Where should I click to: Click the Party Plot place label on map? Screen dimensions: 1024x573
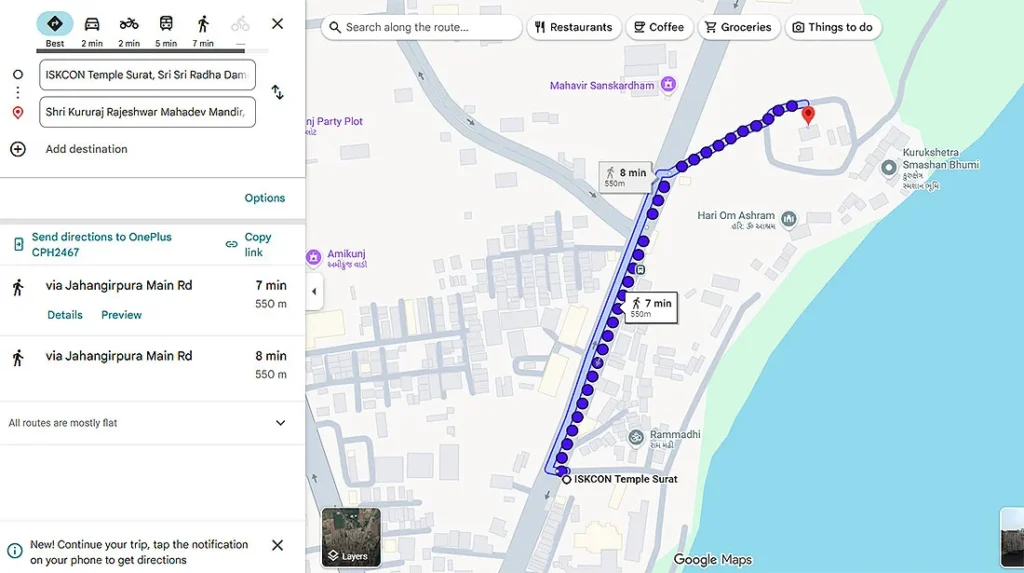click(334, 122)
